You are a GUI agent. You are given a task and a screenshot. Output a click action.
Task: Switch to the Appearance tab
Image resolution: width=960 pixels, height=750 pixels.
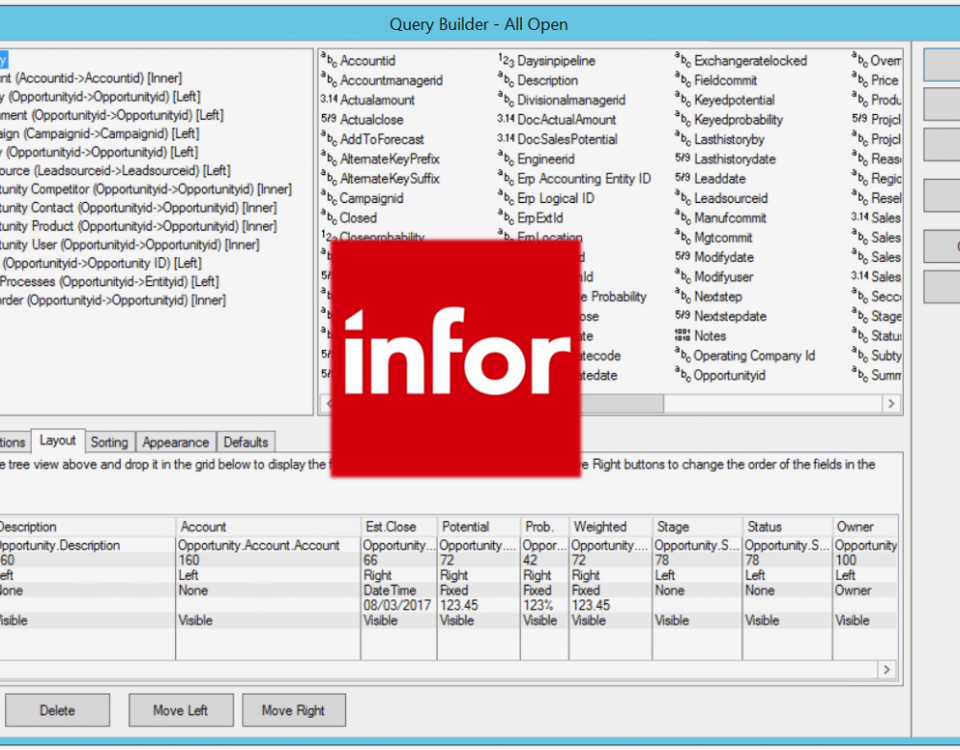(x=176, y=442)
